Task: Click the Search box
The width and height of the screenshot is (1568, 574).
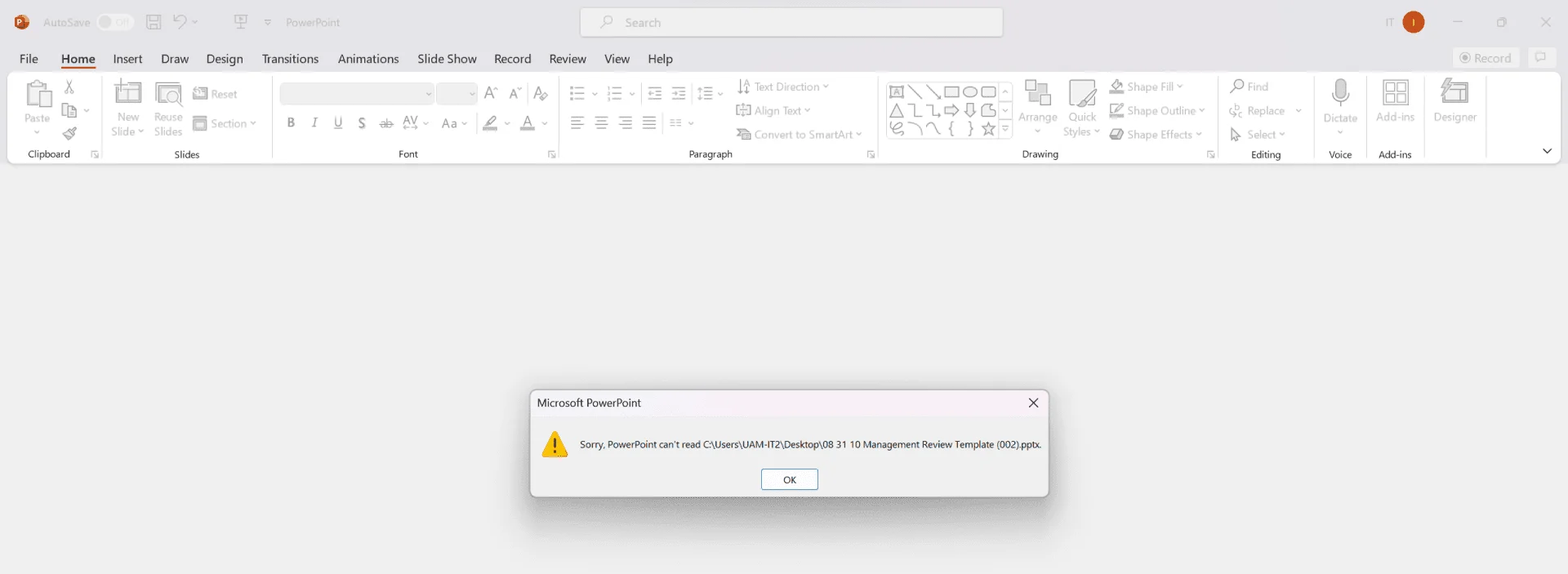Action: [x=791, y=22]
